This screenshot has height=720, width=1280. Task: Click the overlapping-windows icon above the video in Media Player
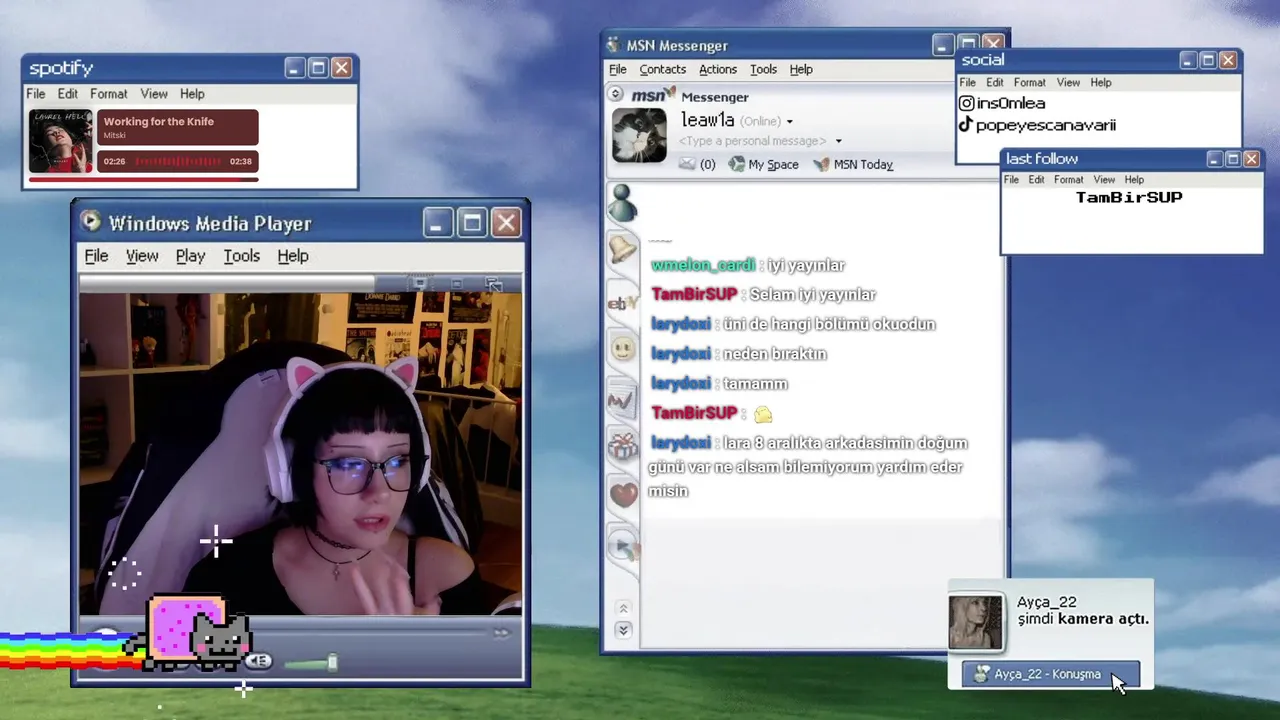[x=493, y=285]
